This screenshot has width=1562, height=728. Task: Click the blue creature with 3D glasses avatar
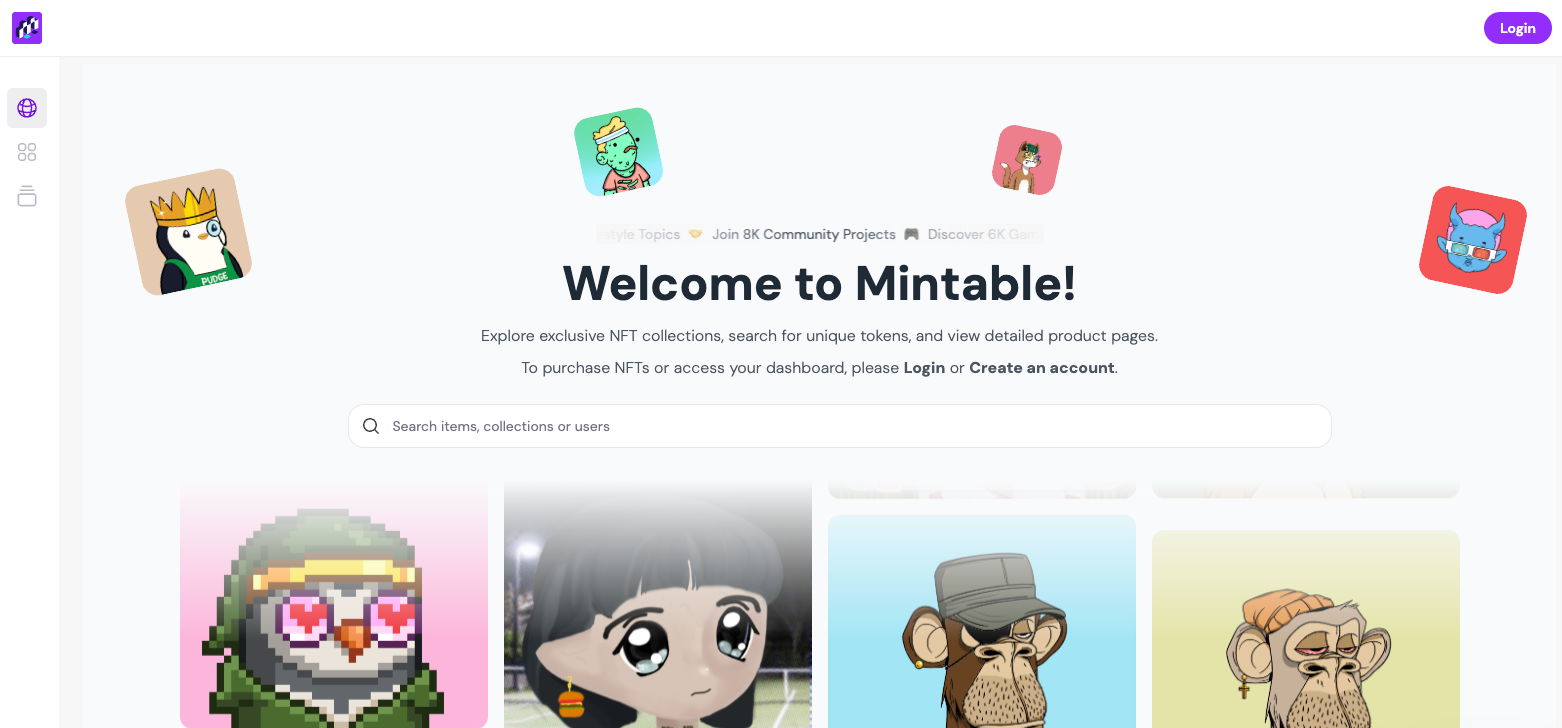(x=1473, y=240)
